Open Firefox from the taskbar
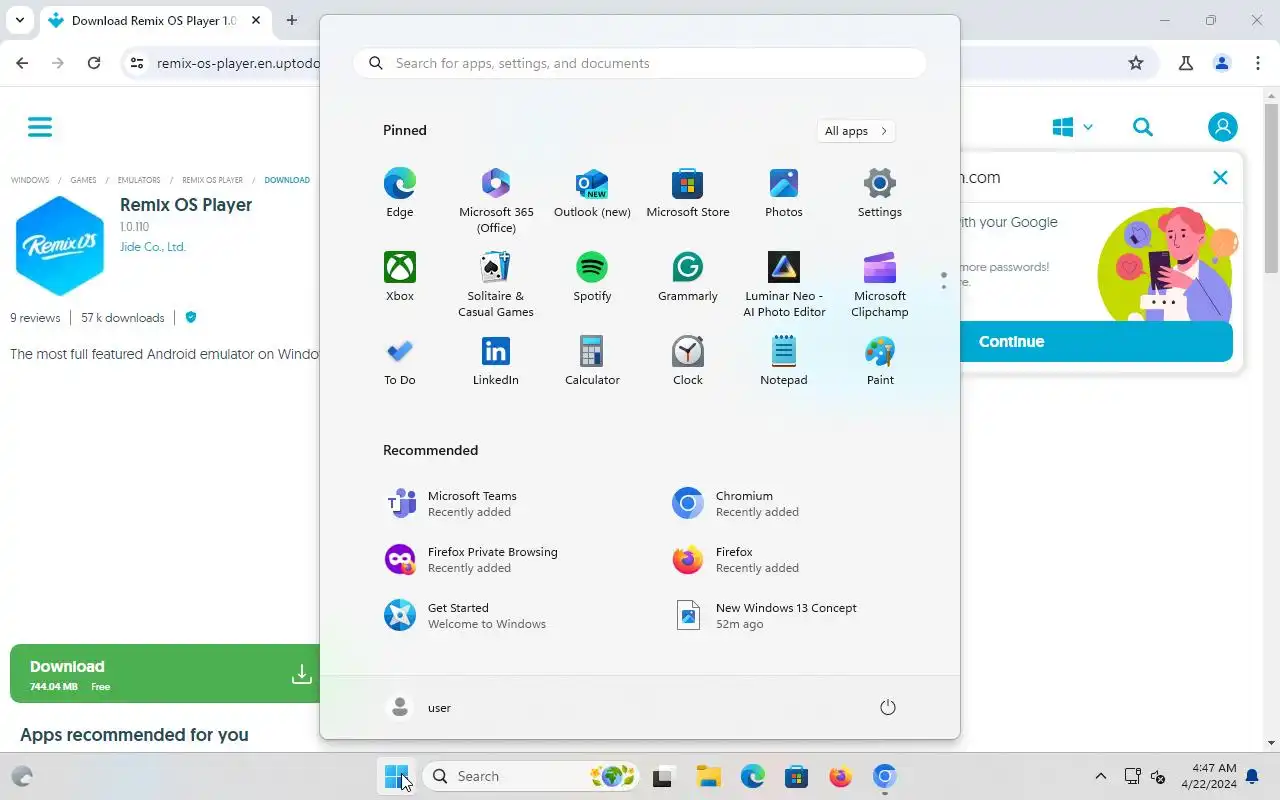The width and height of the screenshot is (1280, 800). 840,776
